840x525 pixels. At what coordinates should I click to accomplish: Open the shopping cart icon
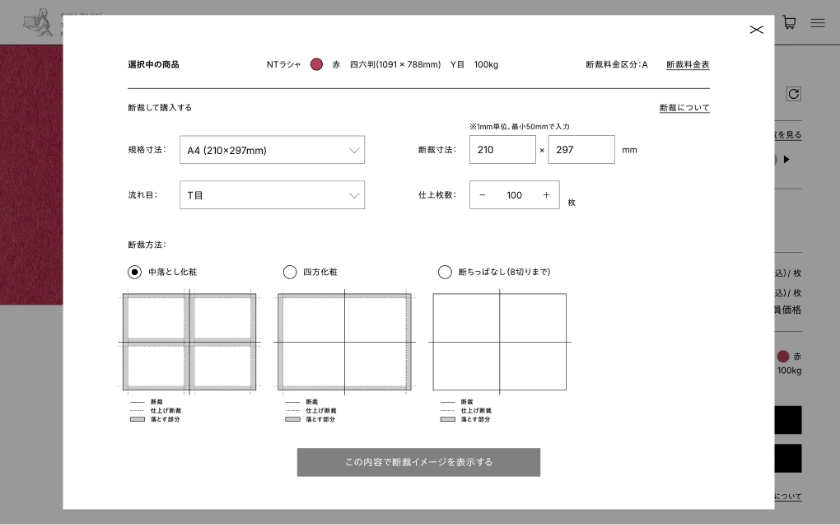tap(789, 22)
